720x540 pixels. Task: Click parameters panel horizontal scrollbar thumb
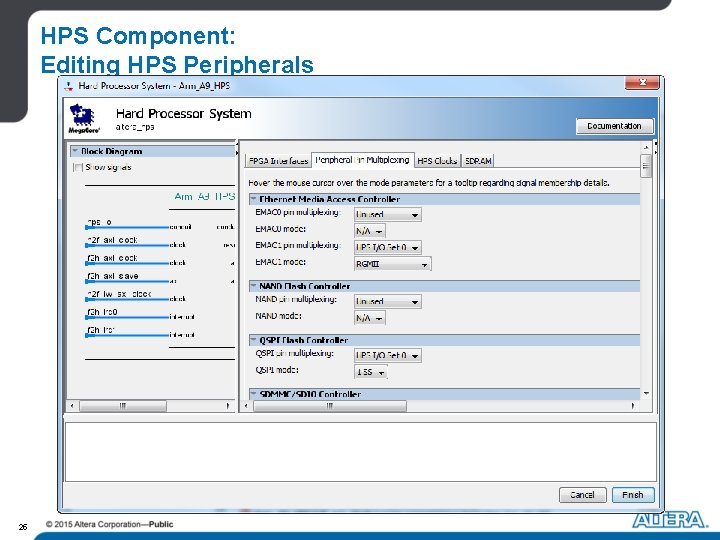click(330, 406)
